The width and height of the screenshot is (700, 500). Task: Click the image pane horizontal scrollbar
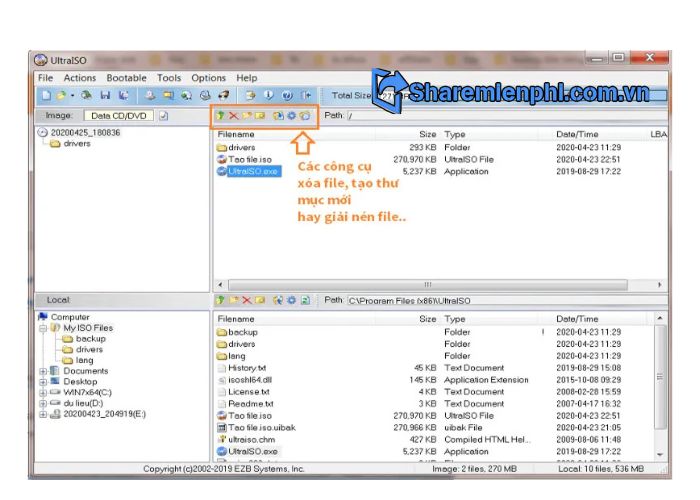[x=428, y=284]
